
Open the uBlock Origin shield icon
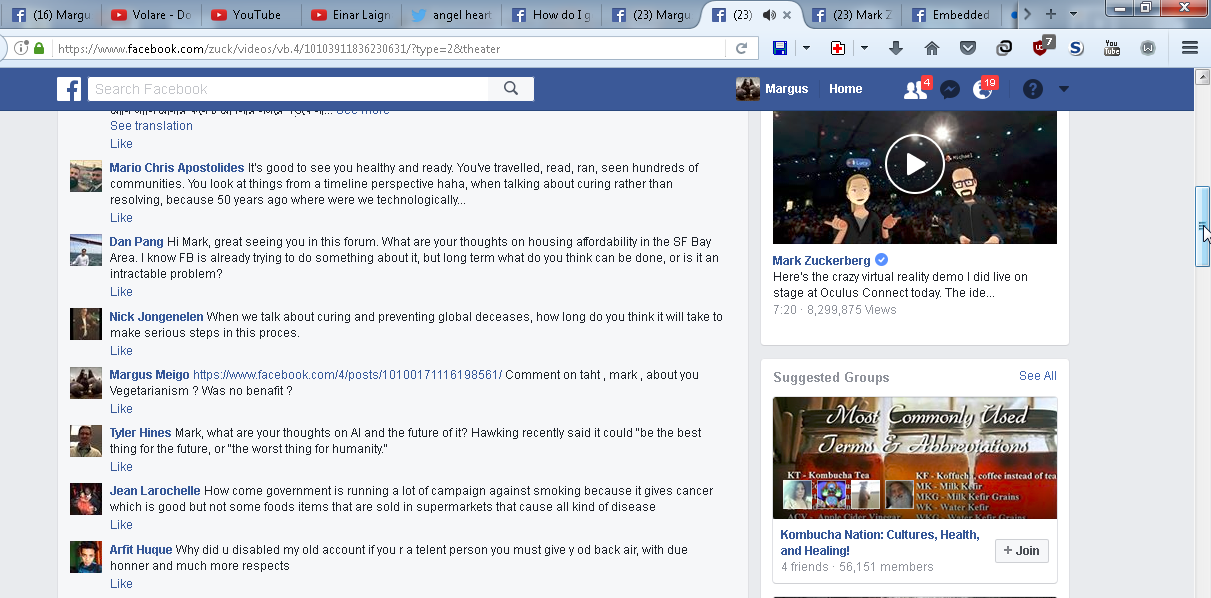[x=1041, y=47]
